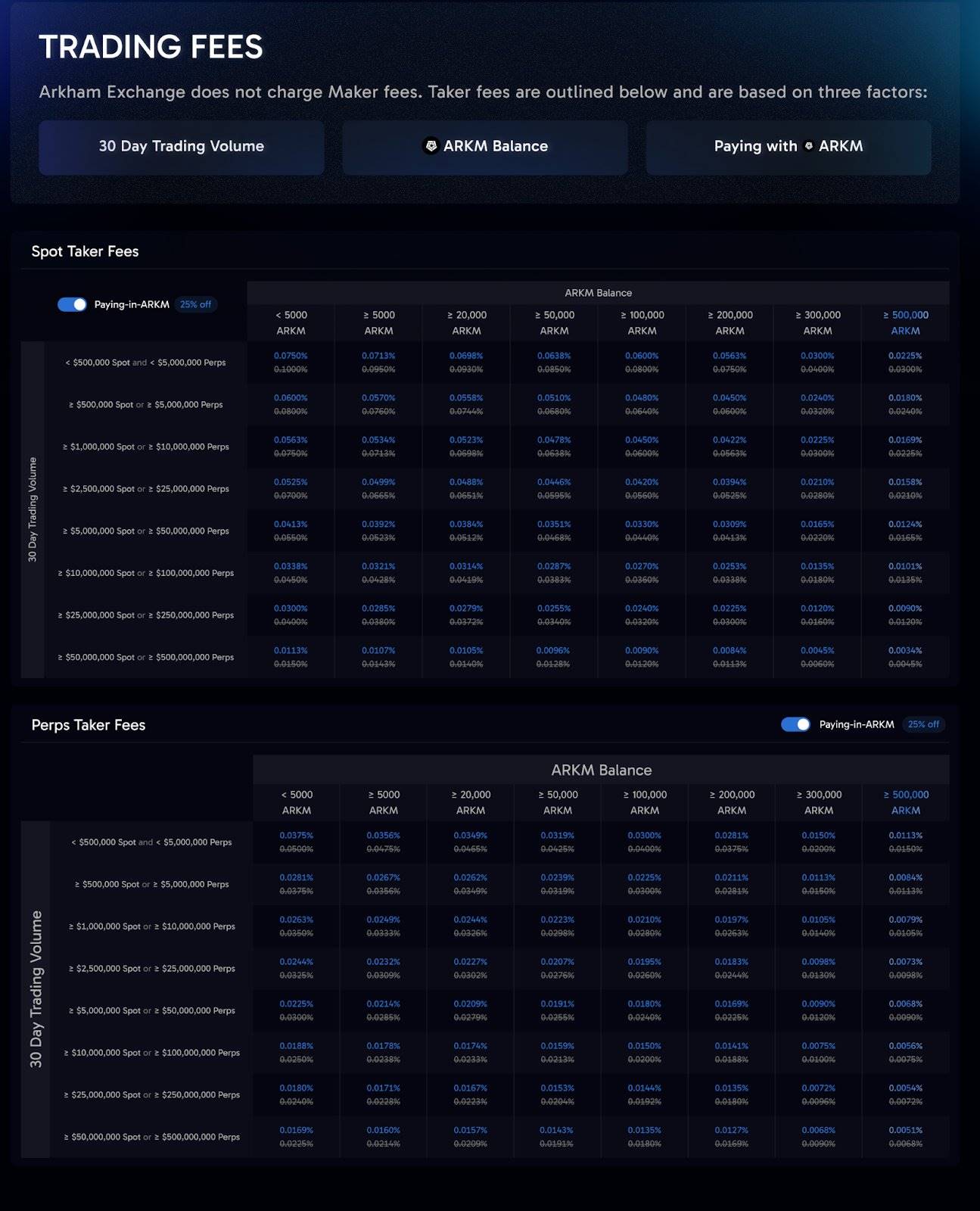Select the Paying with ARKM factor card
980x1211 pixels.
pos(788,147)
